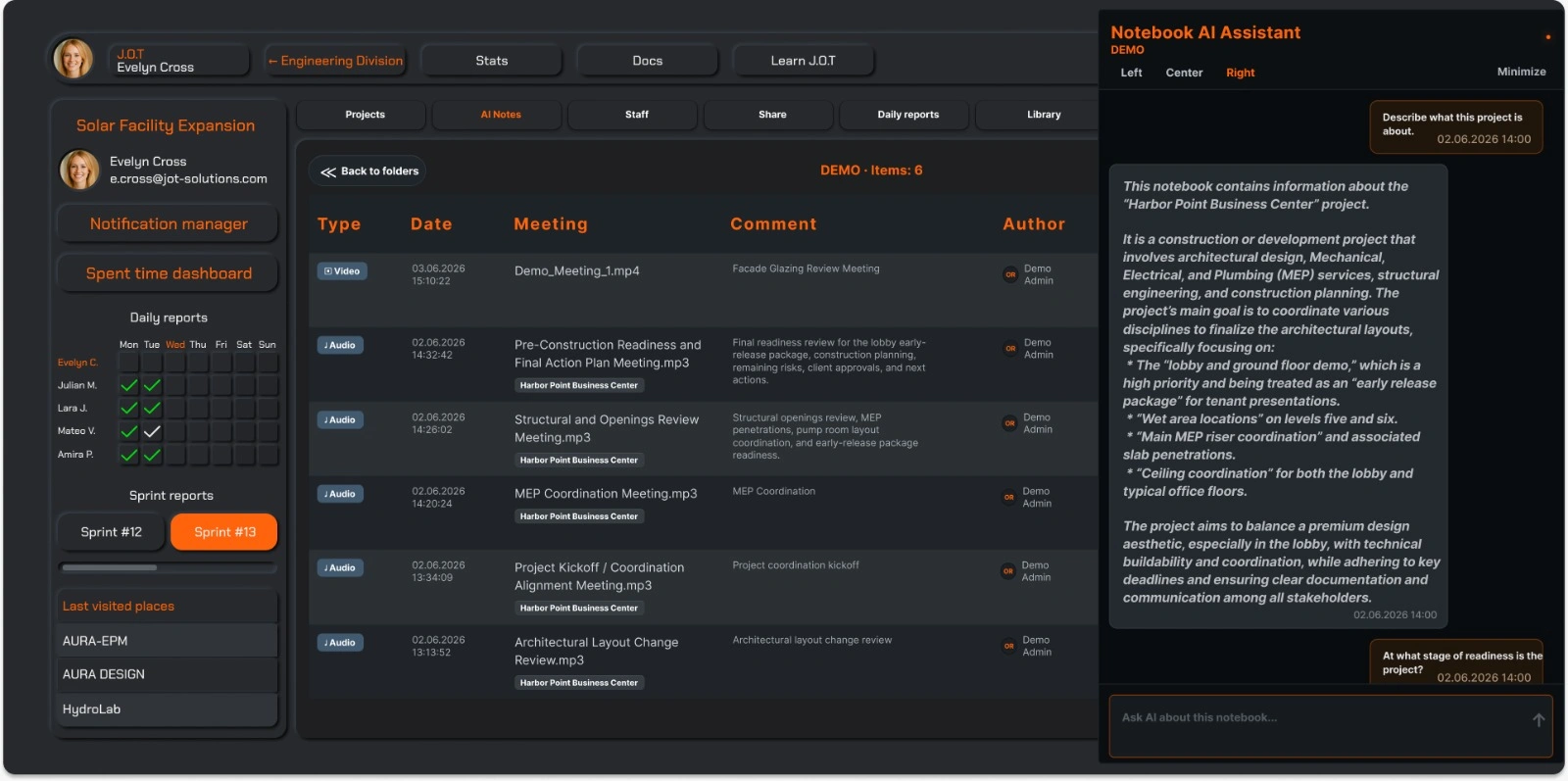This screenshot has width=1568, height=781.
Task: Toggle Mateo V. Tuesday white check
Action: [x=152, y=431]
